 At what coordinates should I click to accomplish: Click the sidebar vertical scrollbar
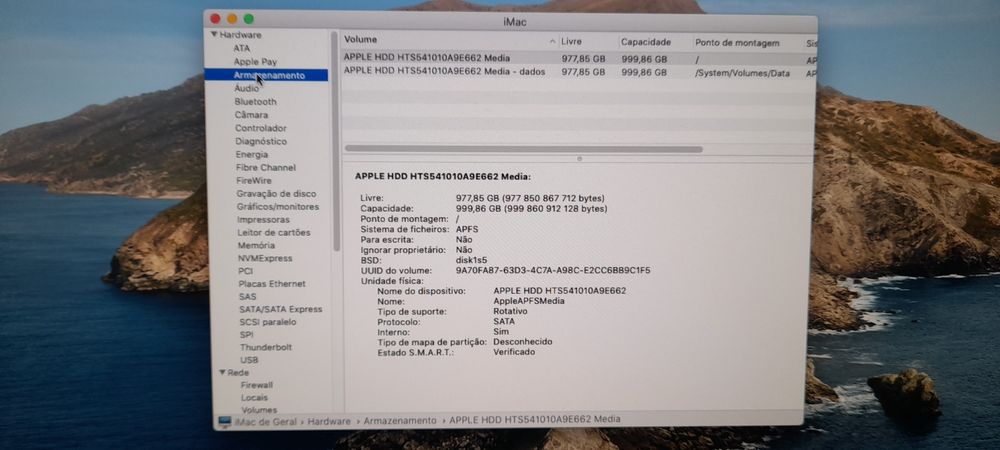335,140
